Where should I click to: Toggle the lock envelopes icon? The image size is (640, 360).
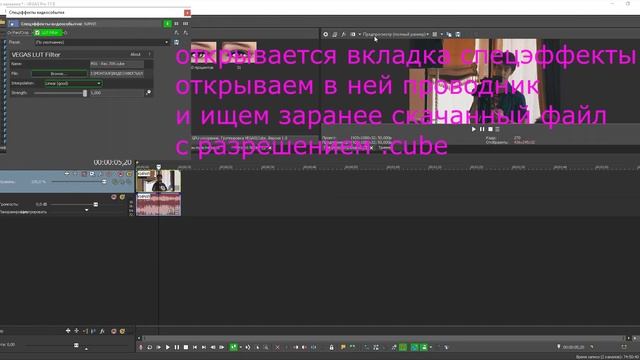pyautogui.click(x=331, y=347)
